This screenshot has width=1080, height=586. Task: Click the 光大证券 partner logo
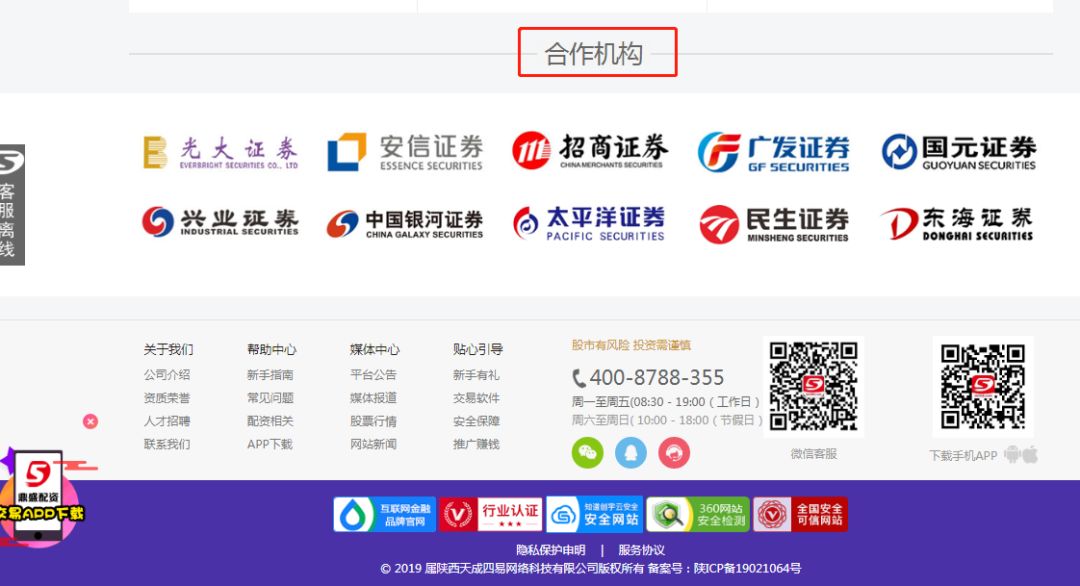(x=222, y=151)
